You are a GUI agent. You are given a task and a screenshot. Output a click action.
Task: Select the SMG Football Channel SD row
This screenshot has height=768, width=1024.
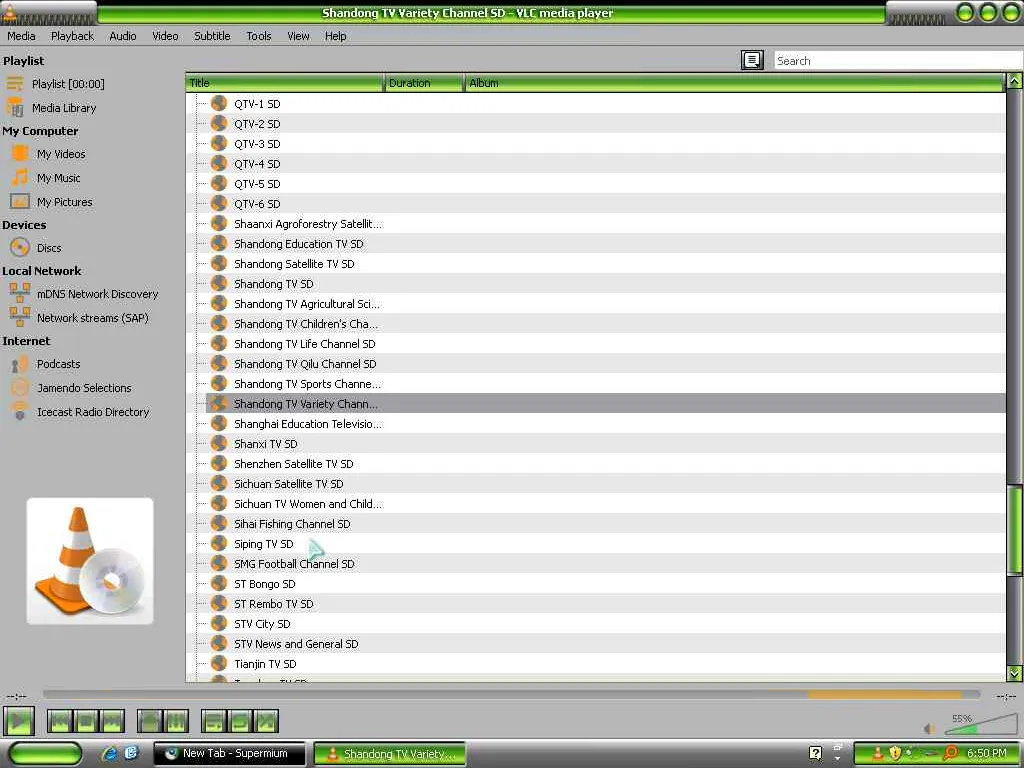(595, 564)
